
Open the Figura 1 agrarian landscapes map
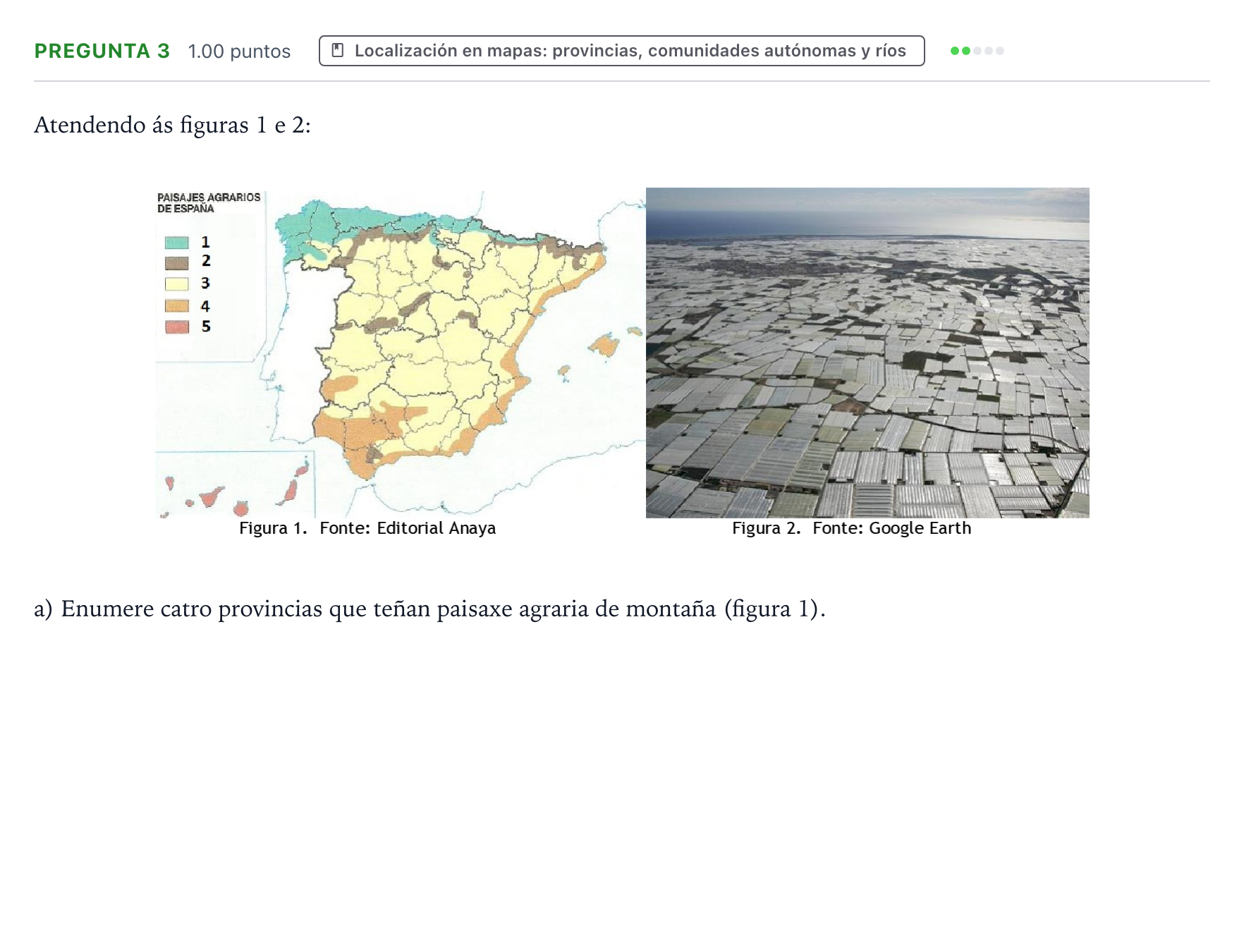point(400,353)
